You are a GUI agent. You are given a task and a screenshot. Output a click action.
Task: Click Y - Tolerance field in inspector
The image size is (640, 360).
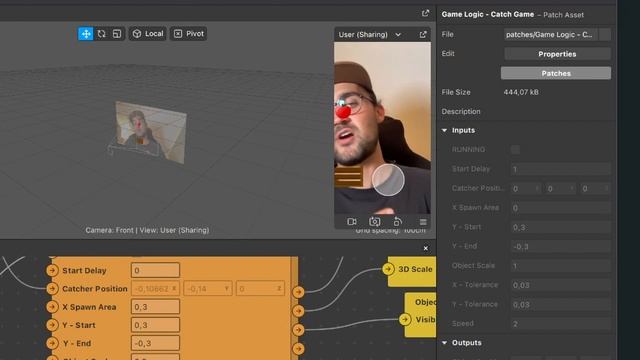click(x=560, y=304)
